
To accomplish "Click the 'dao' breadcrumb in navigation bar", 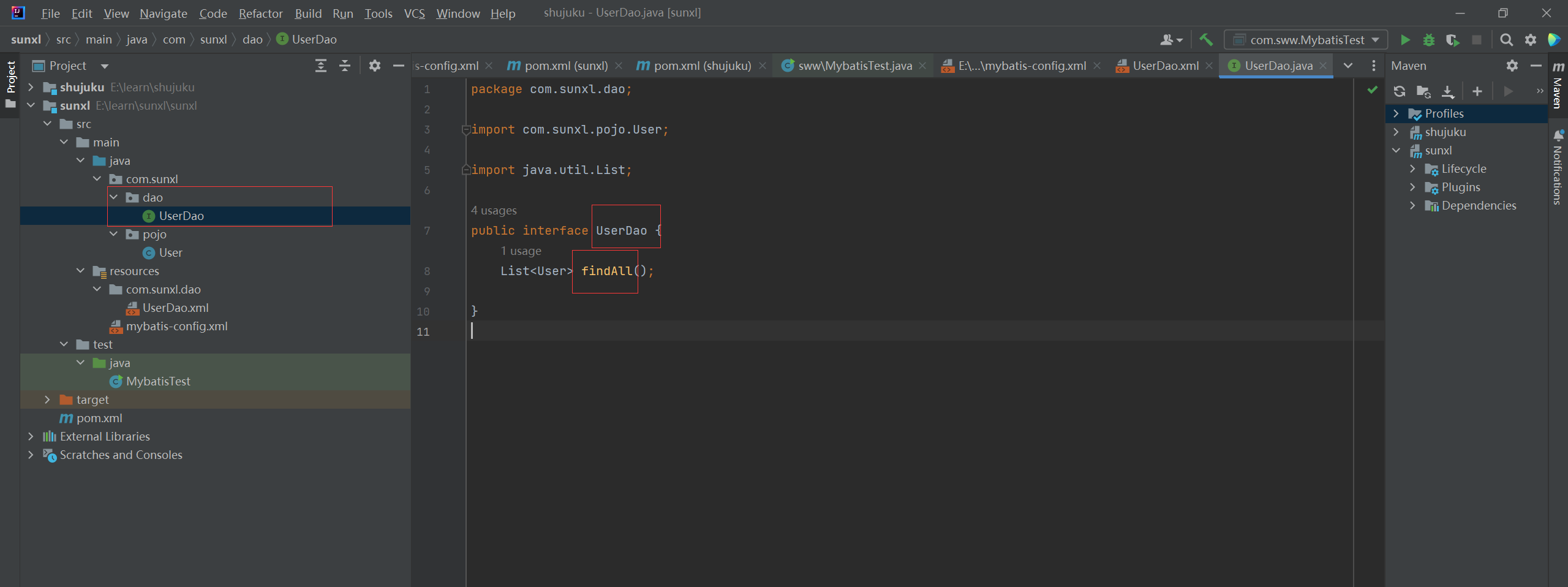I will pos(252,39).
